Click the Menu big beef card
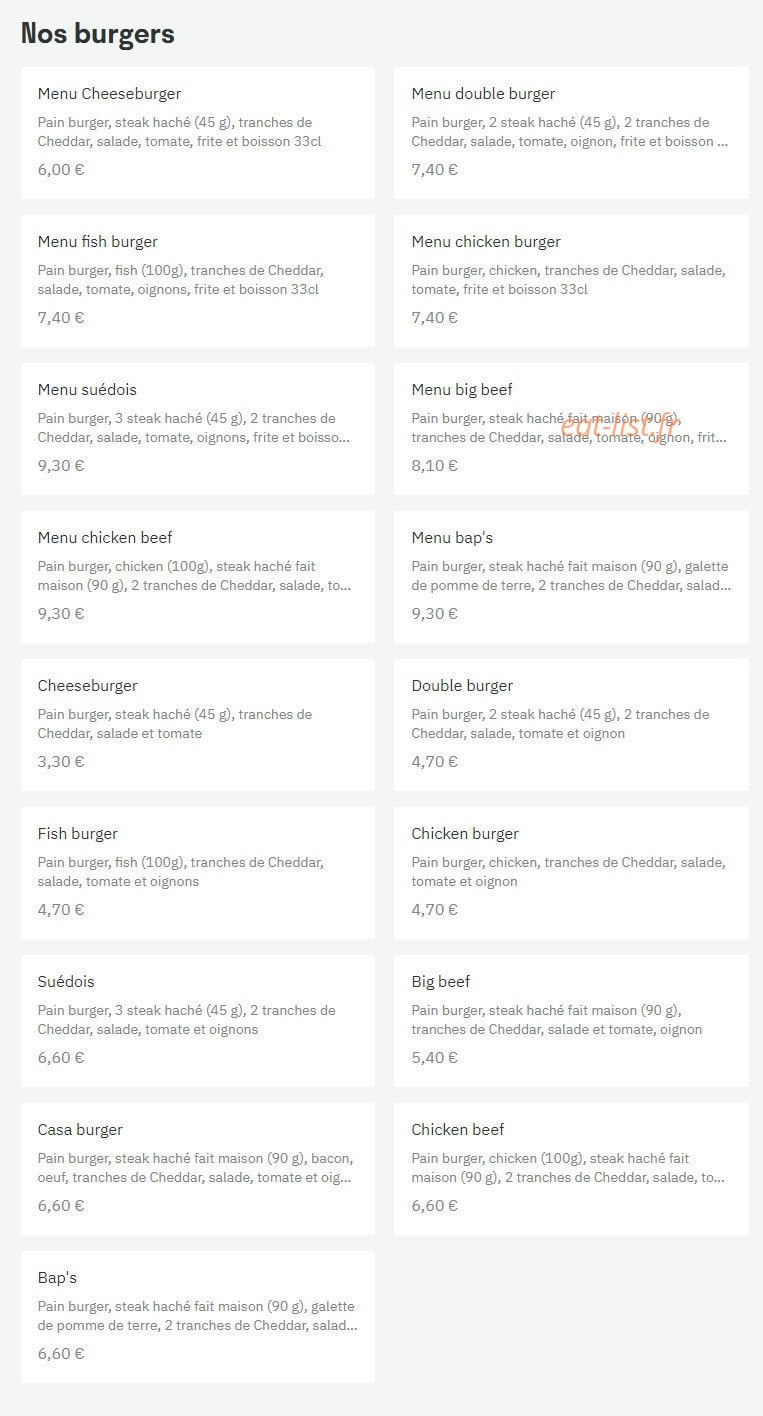 point(571,429)
